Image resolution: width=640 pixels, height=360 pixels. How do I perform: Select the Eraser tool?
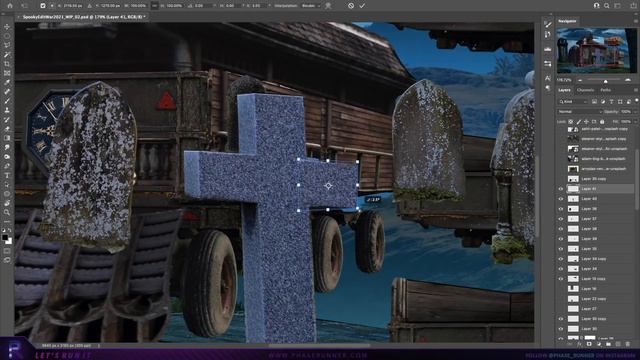point(7,129)
